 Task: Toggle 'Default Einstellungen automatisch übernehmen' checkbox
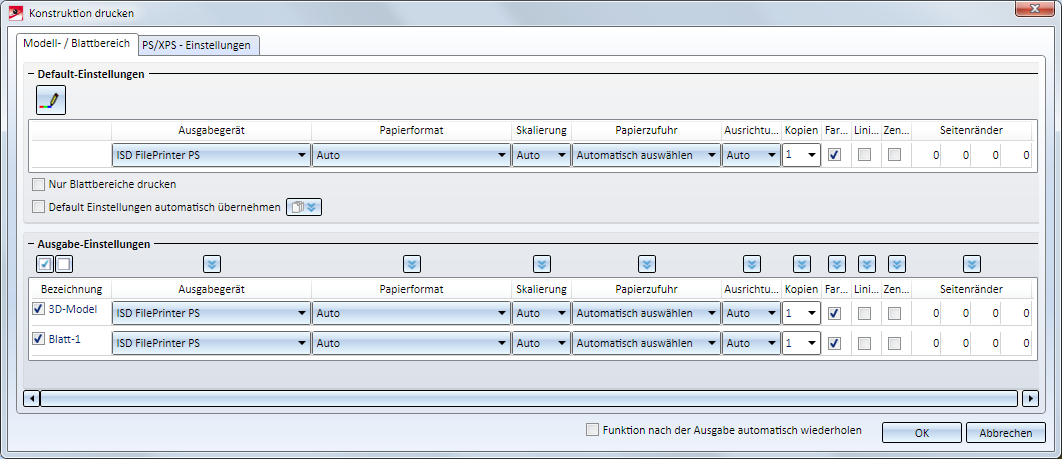click(39, 207)
